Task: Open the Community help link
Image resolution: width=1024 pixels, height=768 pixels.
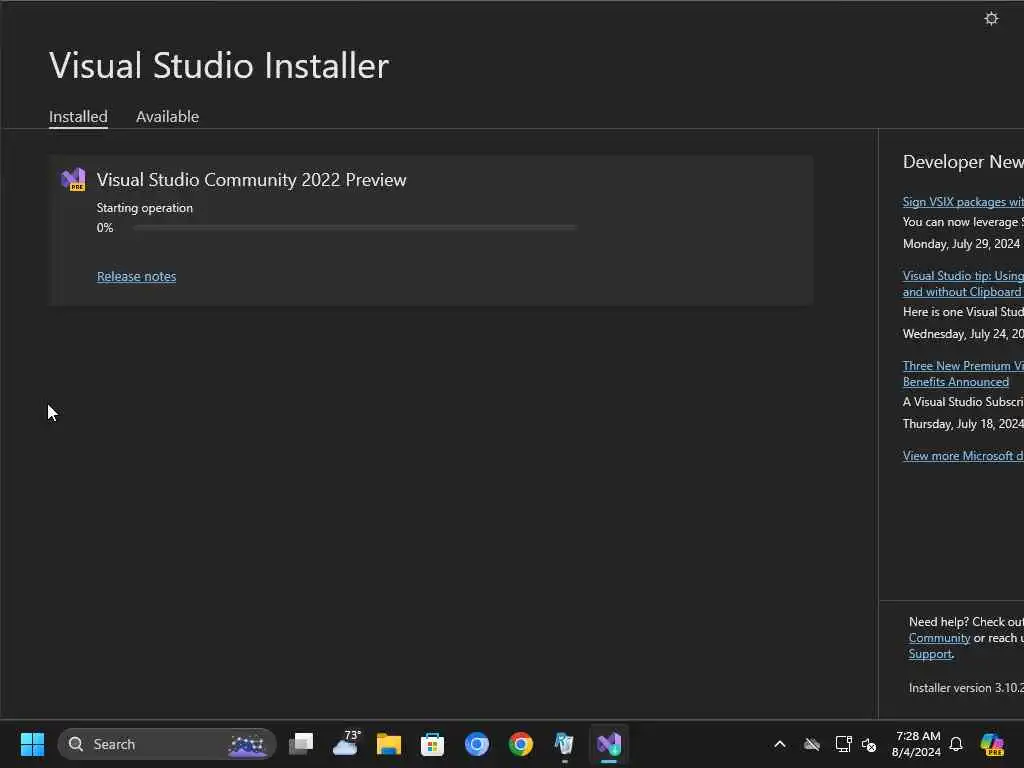Action: (939, 638)
